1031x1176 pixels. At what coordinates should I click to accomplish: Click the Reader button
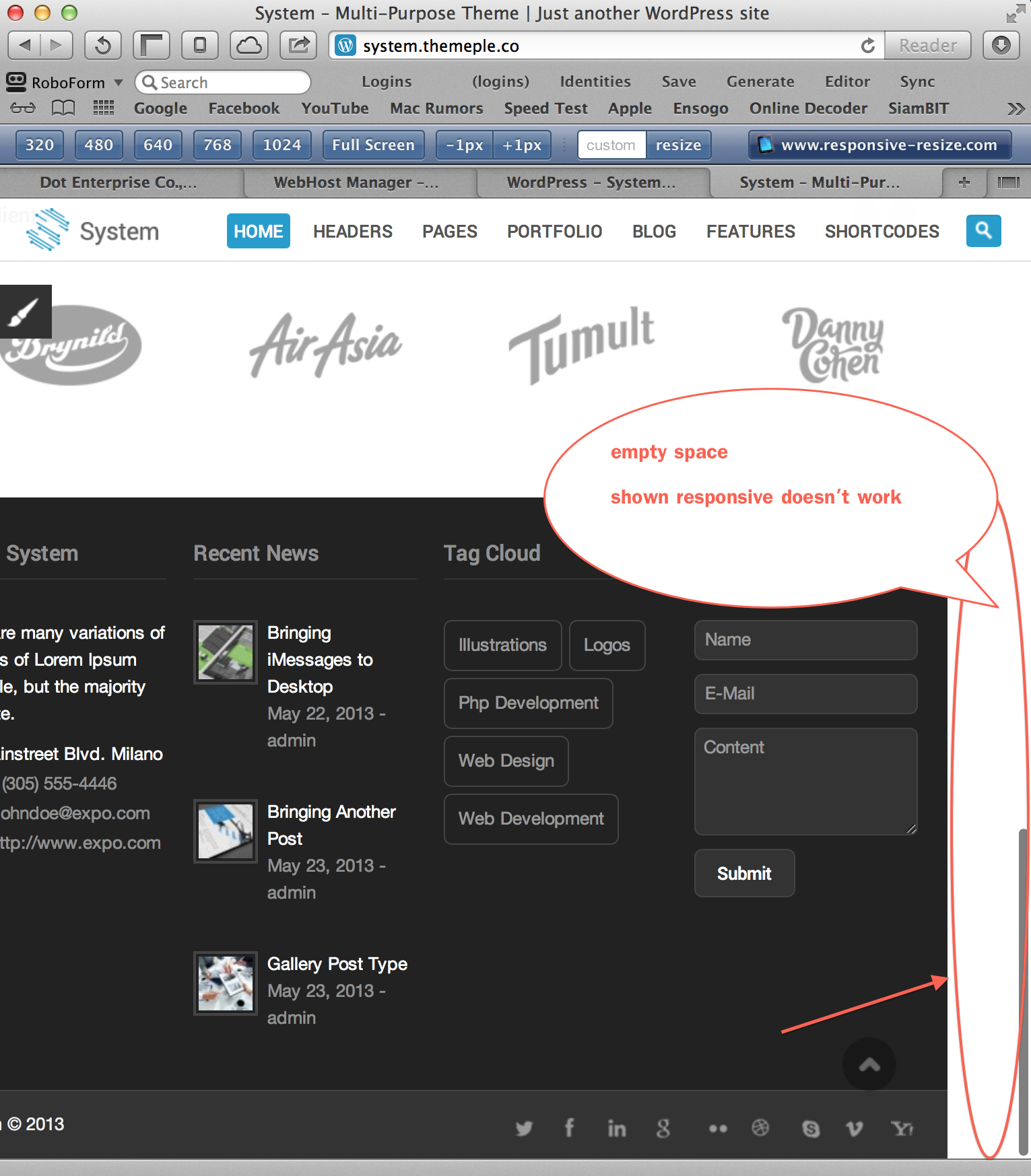coord(928,45)
